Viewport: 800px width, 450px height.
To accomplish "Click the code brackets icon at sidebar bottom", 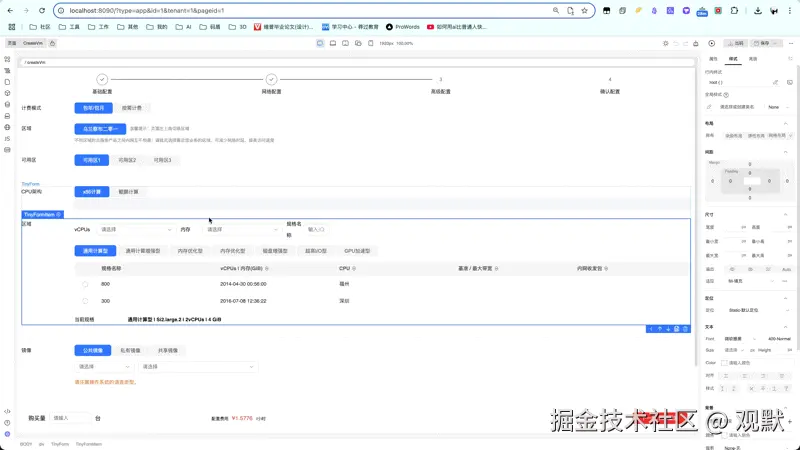I will point(7,411).
